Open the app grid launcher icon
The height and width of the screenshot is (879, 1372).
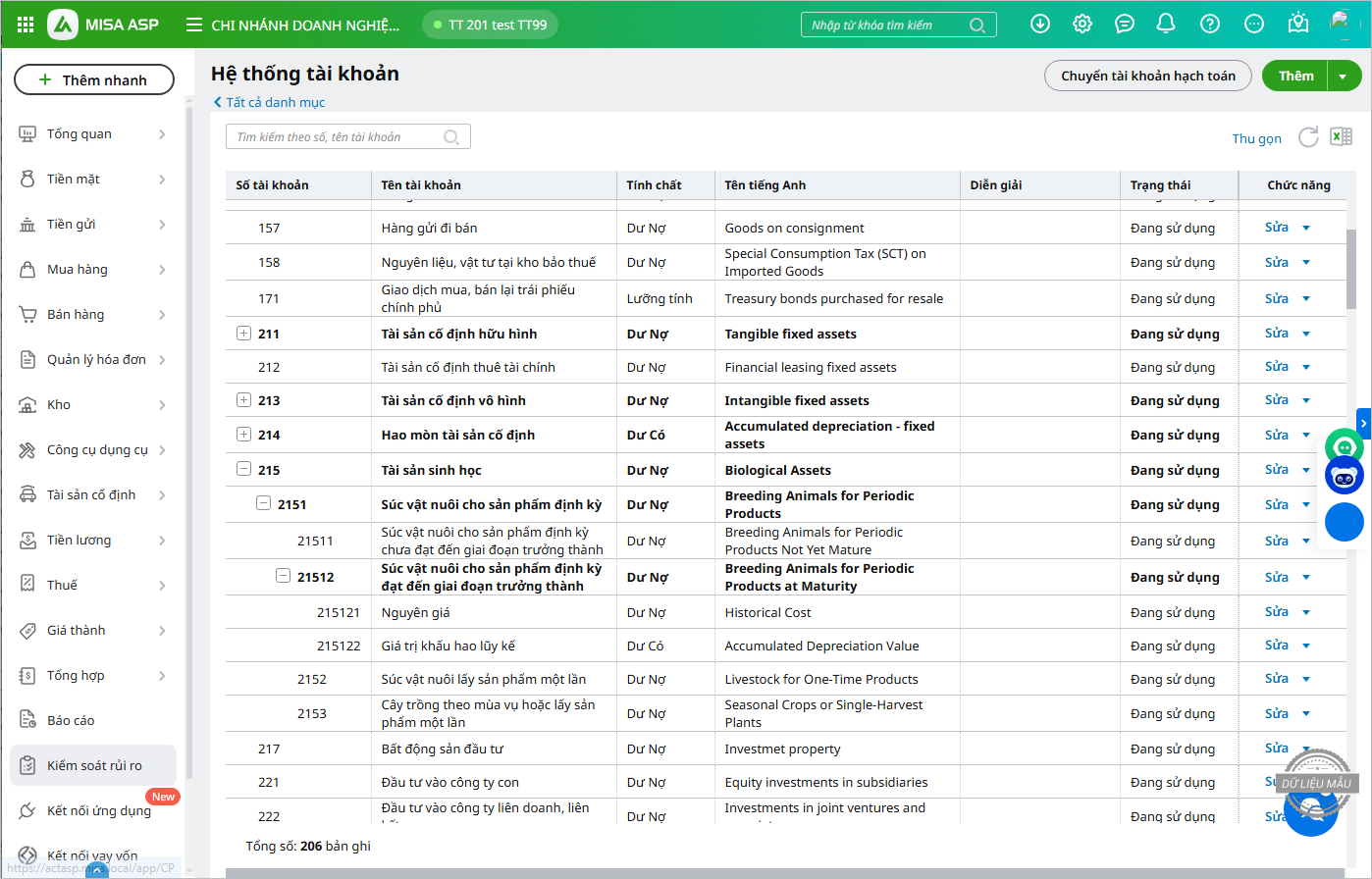26,25
